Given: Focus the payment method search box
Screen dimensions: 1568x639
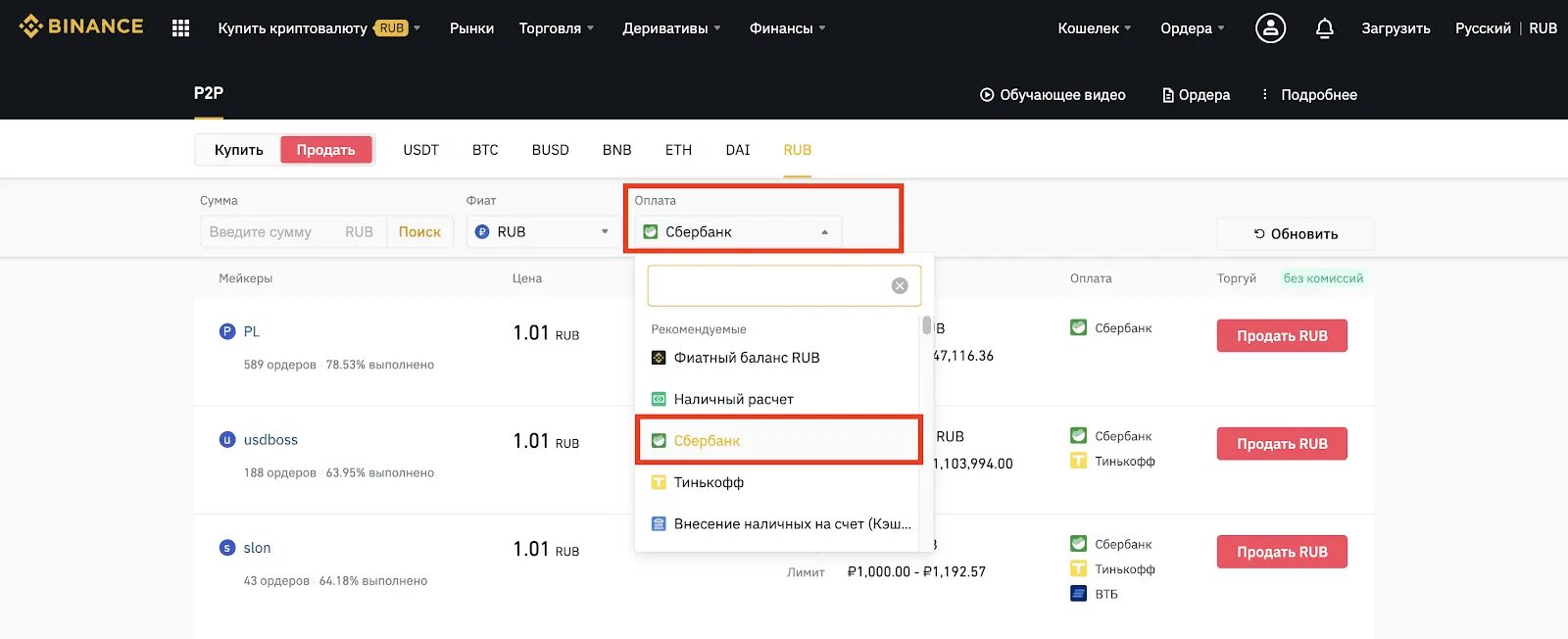Looking at the screenshot, I should [x=784, y=285].
